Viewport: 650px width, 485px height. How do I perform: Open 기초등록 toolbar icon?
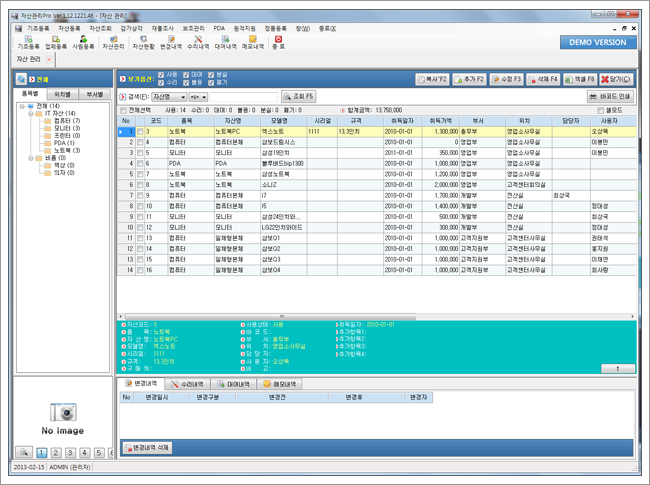pos(28,42)
